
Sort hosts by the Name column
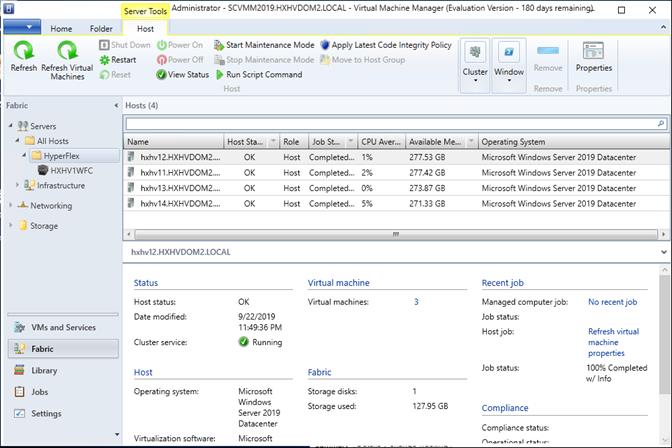point(174,141)
